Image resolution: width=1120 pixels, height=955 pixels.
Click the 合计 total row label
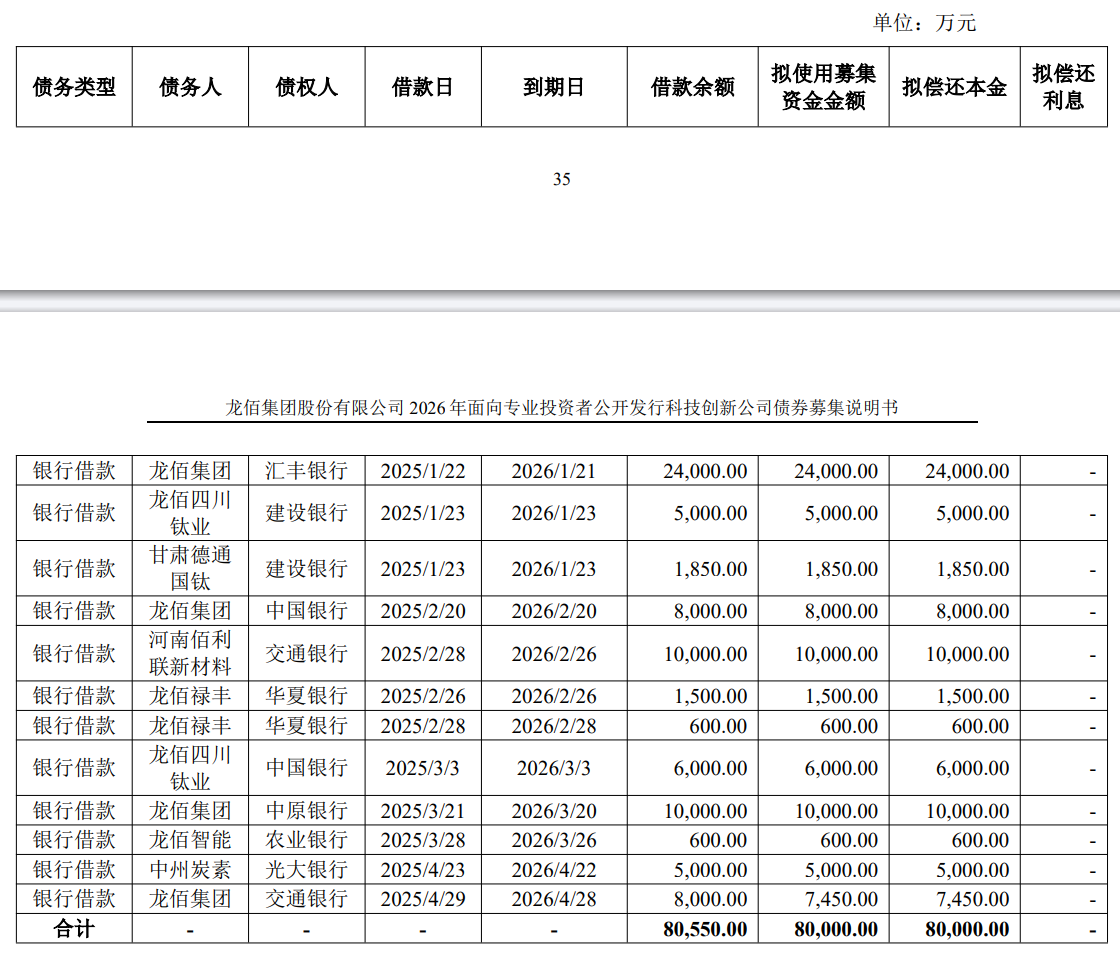click(74, 929)
